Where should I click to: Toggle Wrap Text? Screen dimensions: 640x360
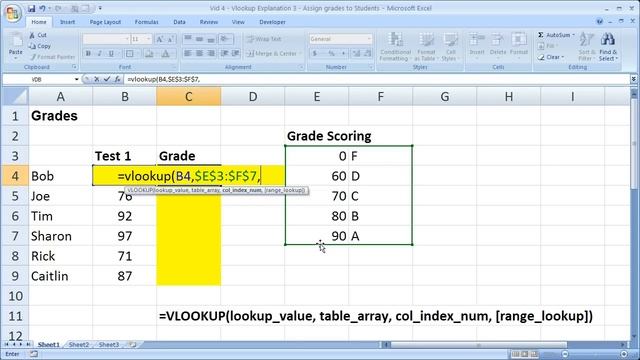tap(264, 39)
